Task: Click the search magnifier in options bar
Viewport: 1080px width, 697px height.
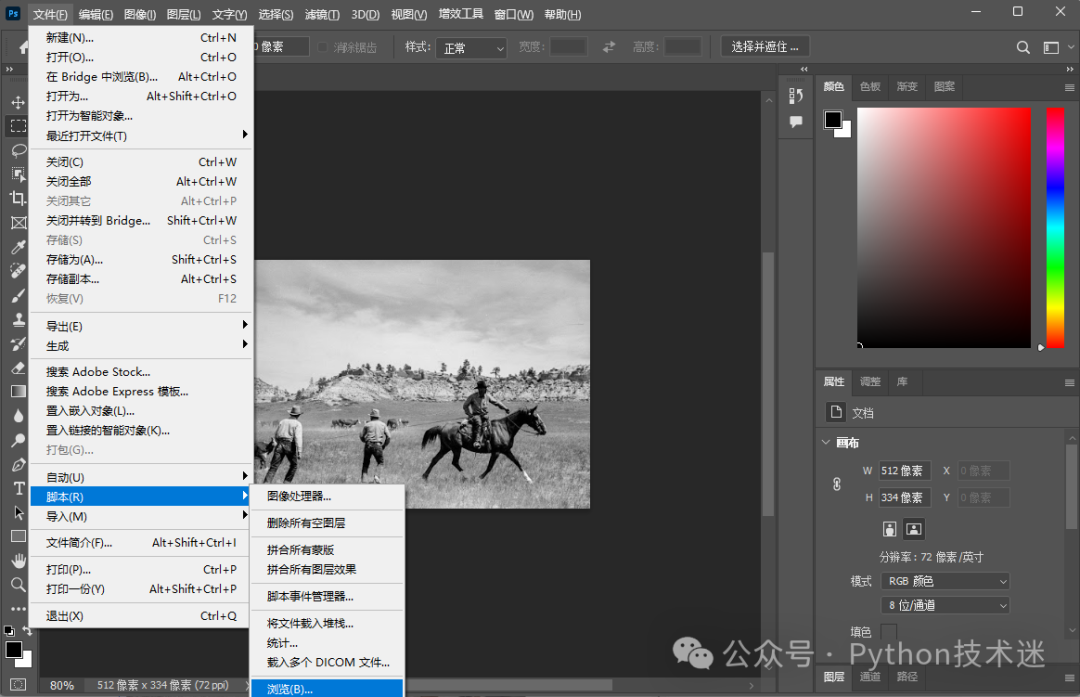Action: pyautogui.click(x=1023, y=48)
